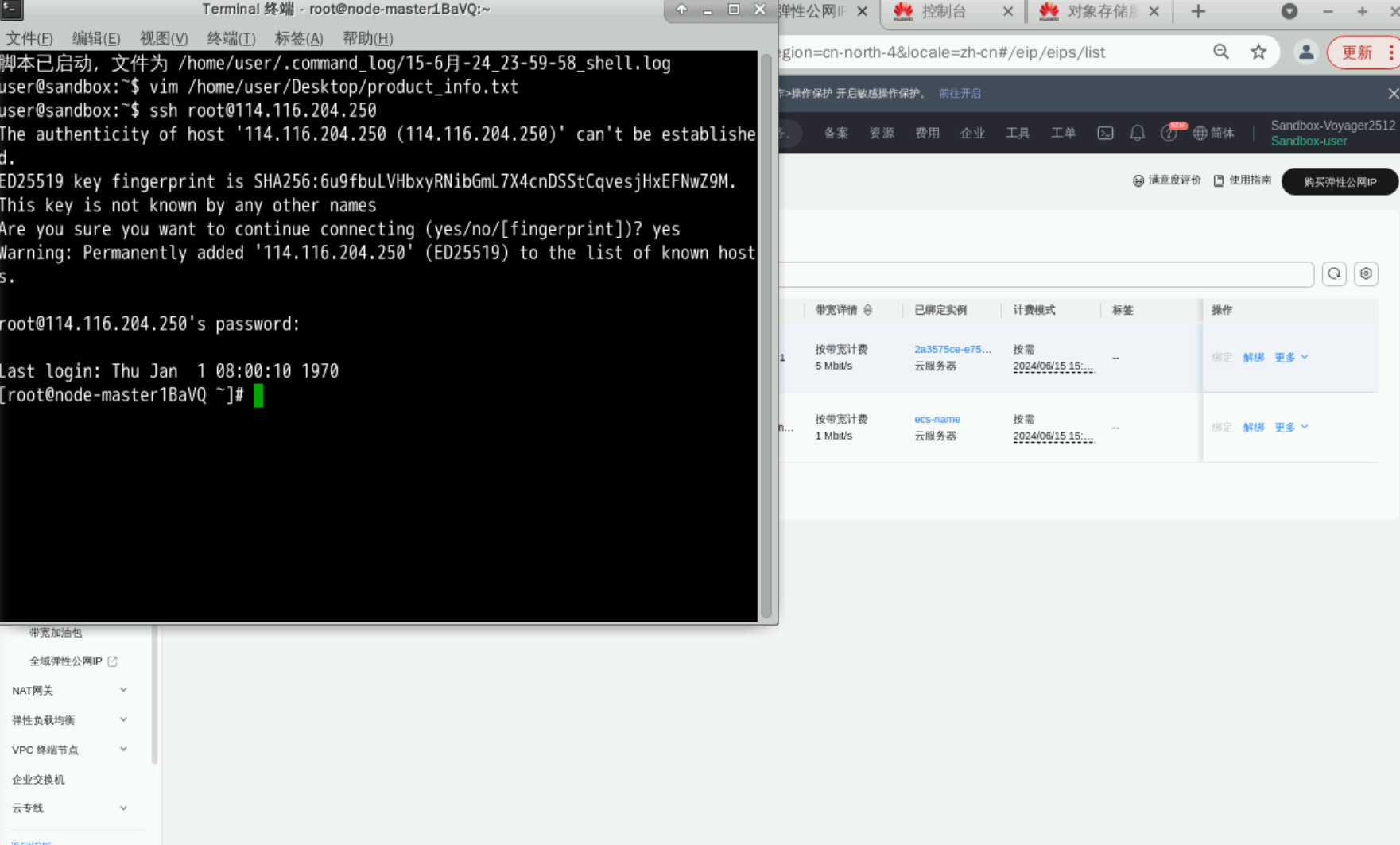Close the 弹性公网IP browser tab
1400x845 pixels.
pyautogui.click(x=862, y=11)
